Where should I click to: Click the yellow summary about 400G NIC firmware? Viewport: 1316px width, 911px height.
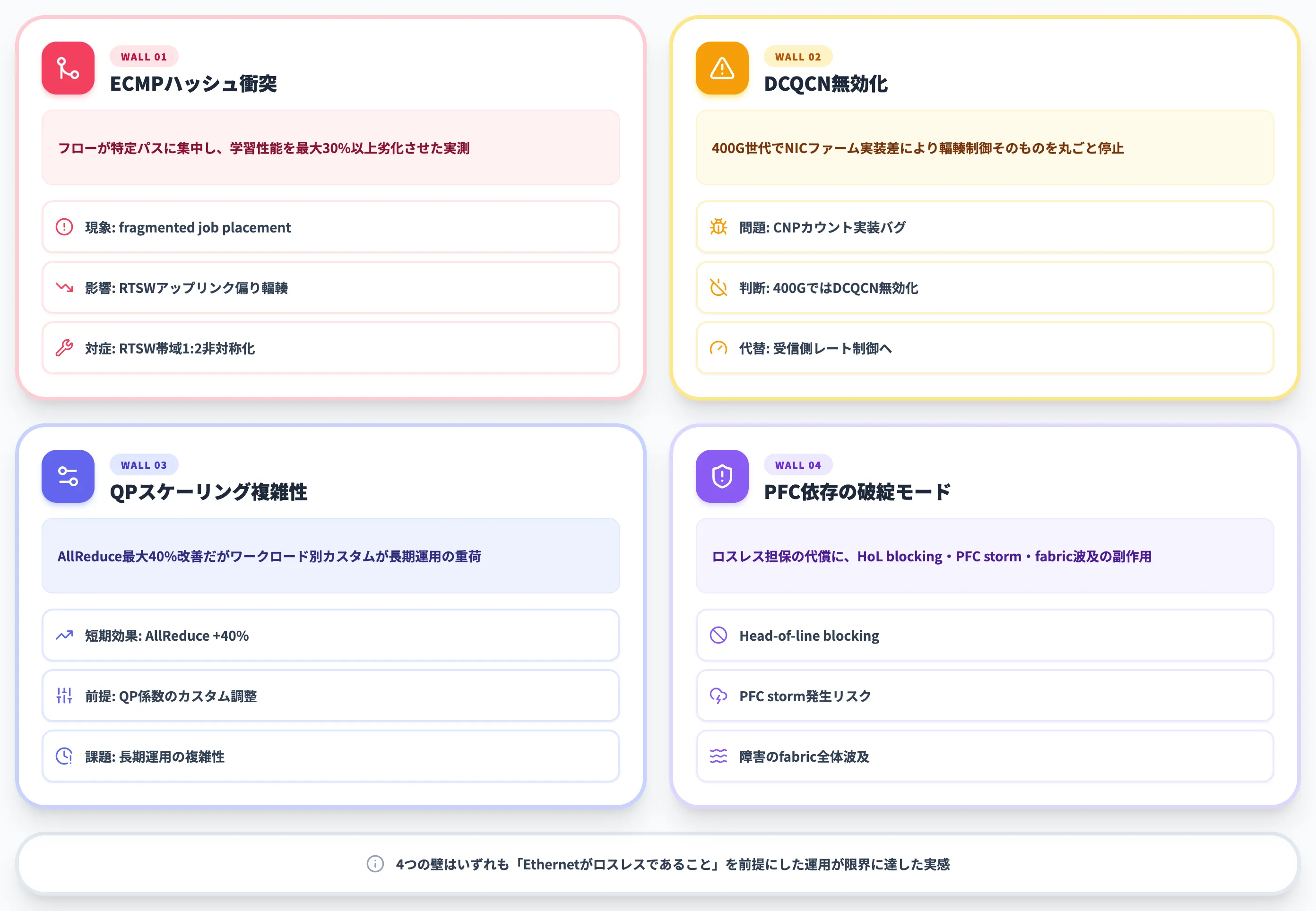(x=984, y=148)
